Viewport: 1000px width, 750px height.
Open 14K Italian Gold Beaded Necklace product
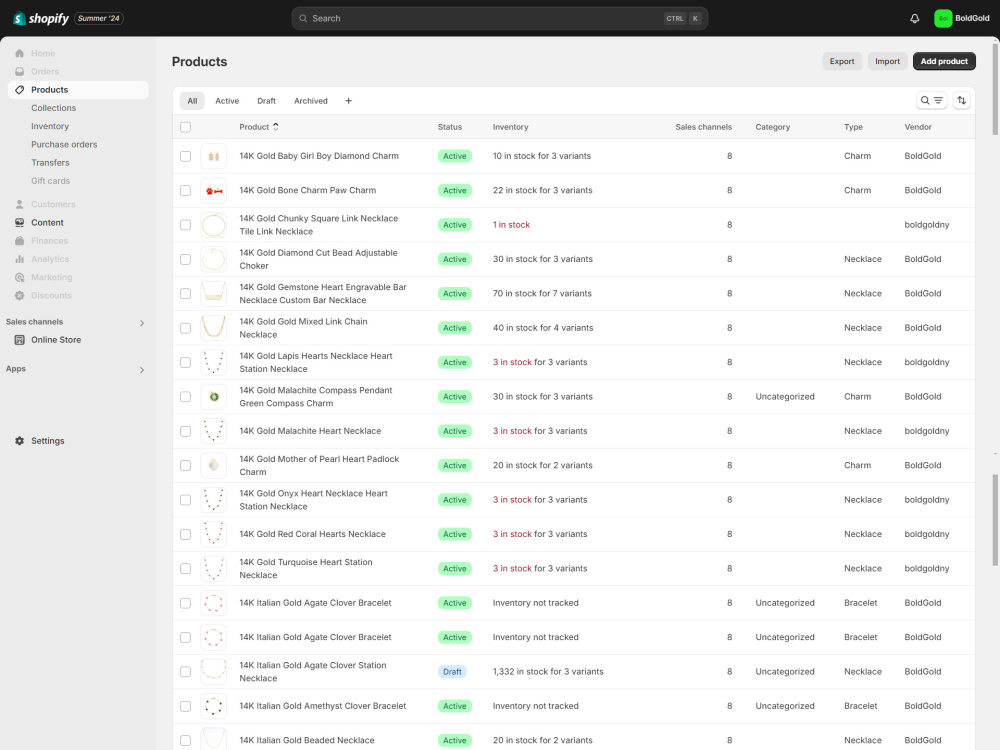307,740
